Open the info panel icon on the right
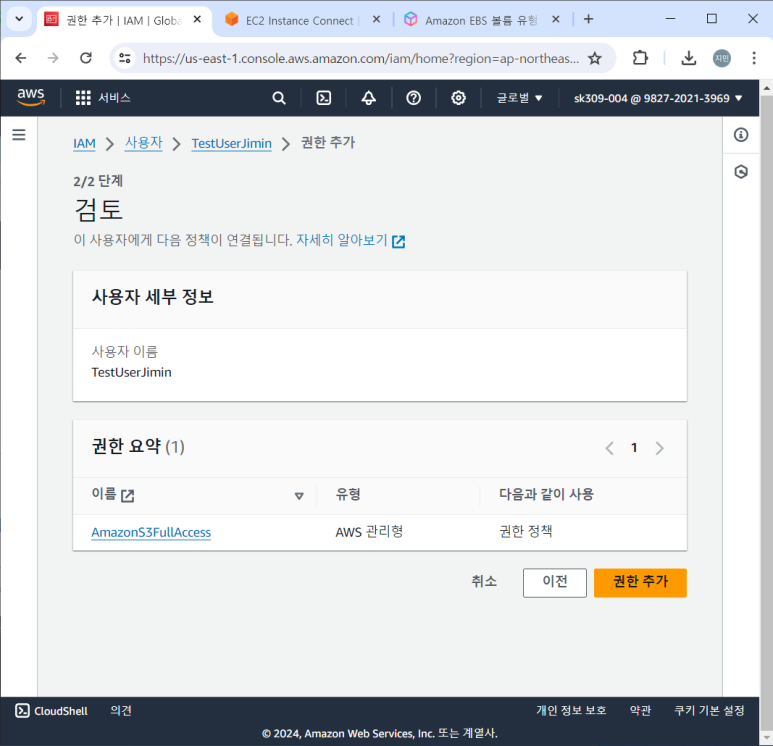773x746 pixels. click(740, 135)
